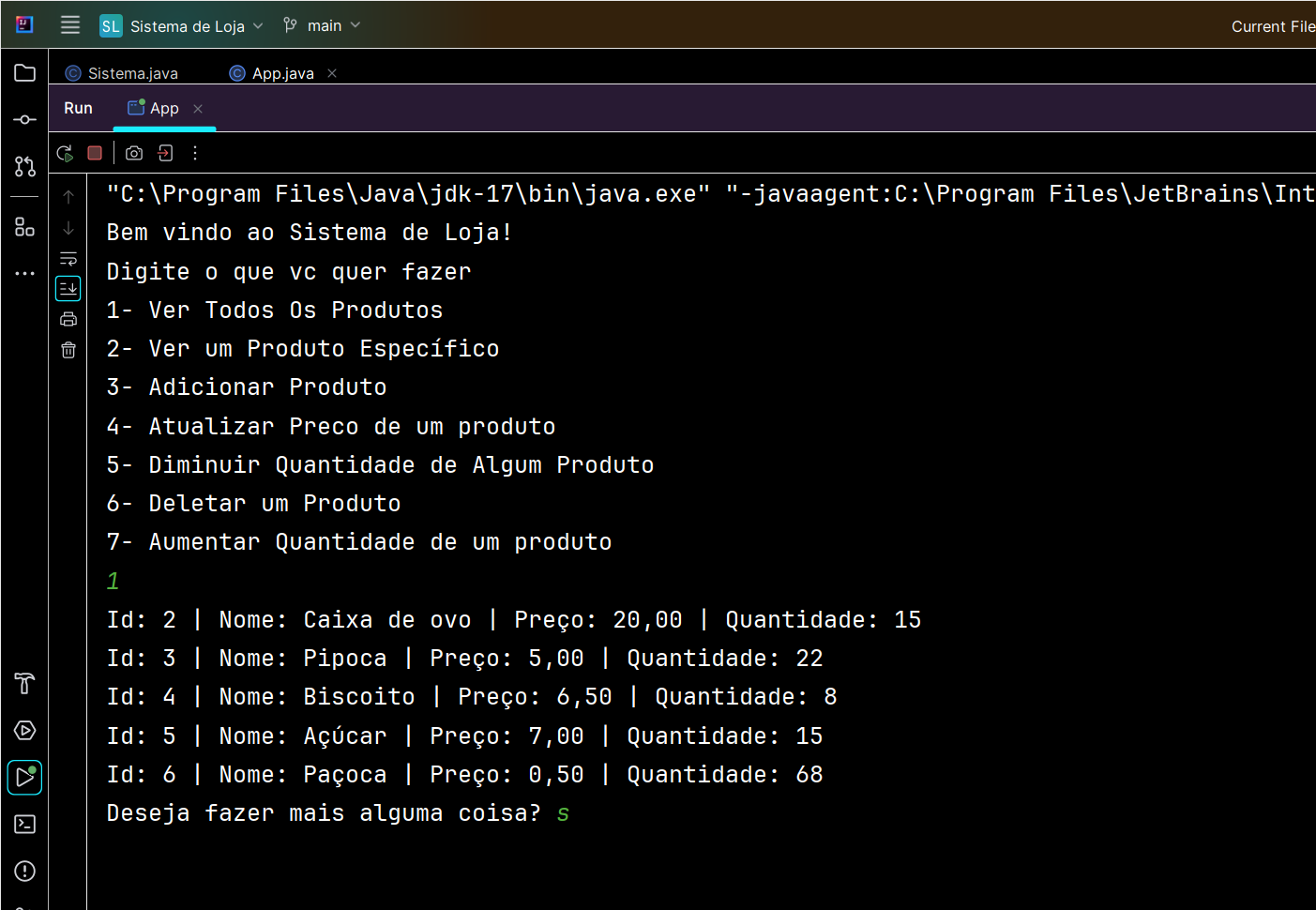Click '2- Ver um Produto Específico' line
The width and height of the screenshot is (1316, 910).
pyautogui.click(x=303, y=349)
